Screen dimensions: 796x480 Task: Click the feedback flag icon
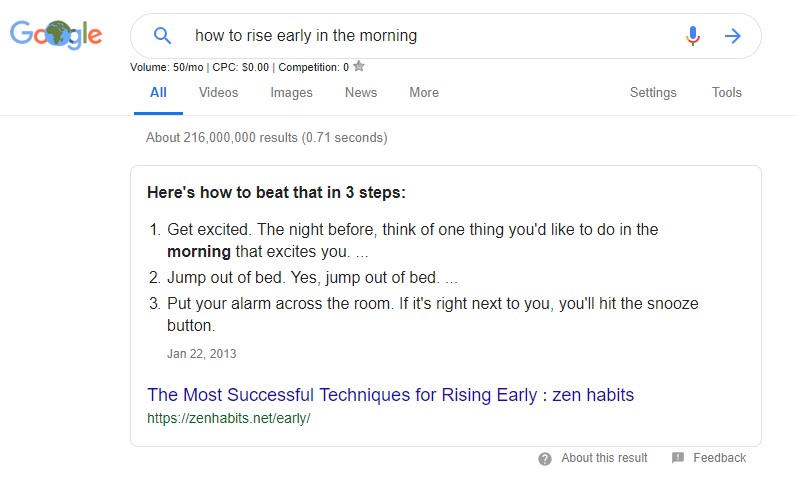point(678,458)
